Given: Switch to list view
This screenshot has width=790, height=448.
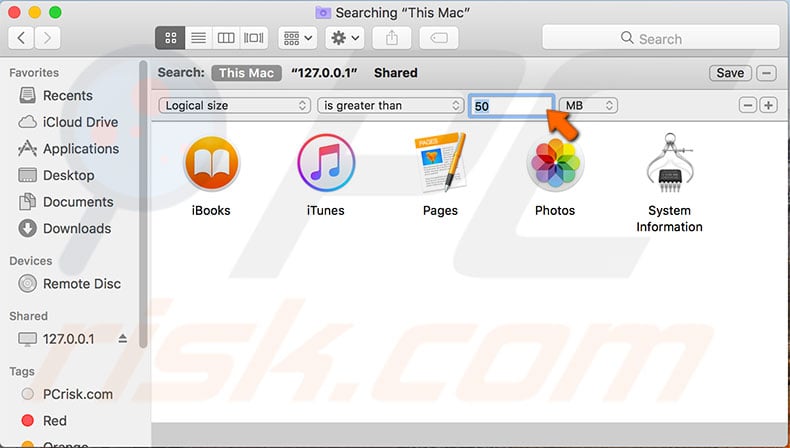Looking at the screenshot, I should (199, 38).
